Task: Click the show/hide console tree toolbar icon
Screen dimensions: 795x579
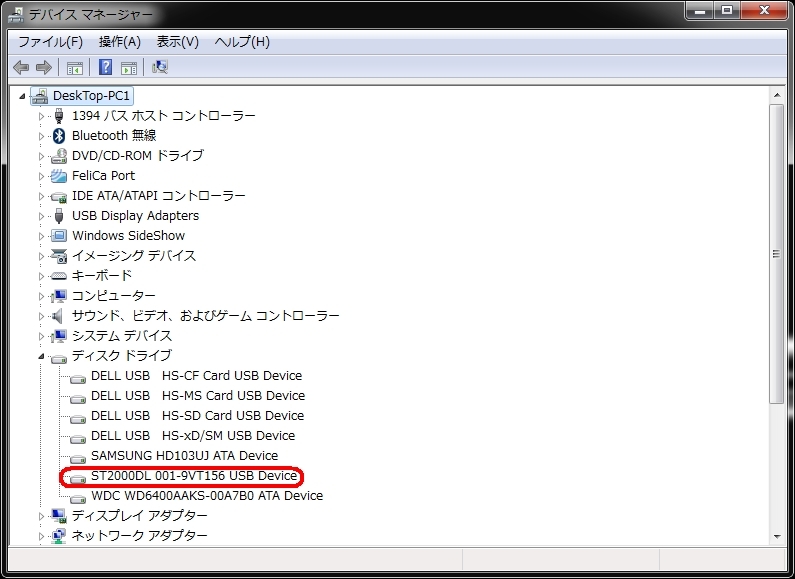Action: point(75,67)
